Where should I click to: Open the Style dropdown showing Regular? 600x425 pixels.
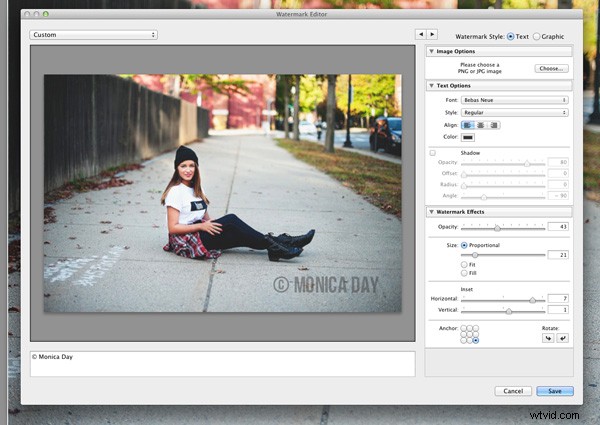point(515,112)
